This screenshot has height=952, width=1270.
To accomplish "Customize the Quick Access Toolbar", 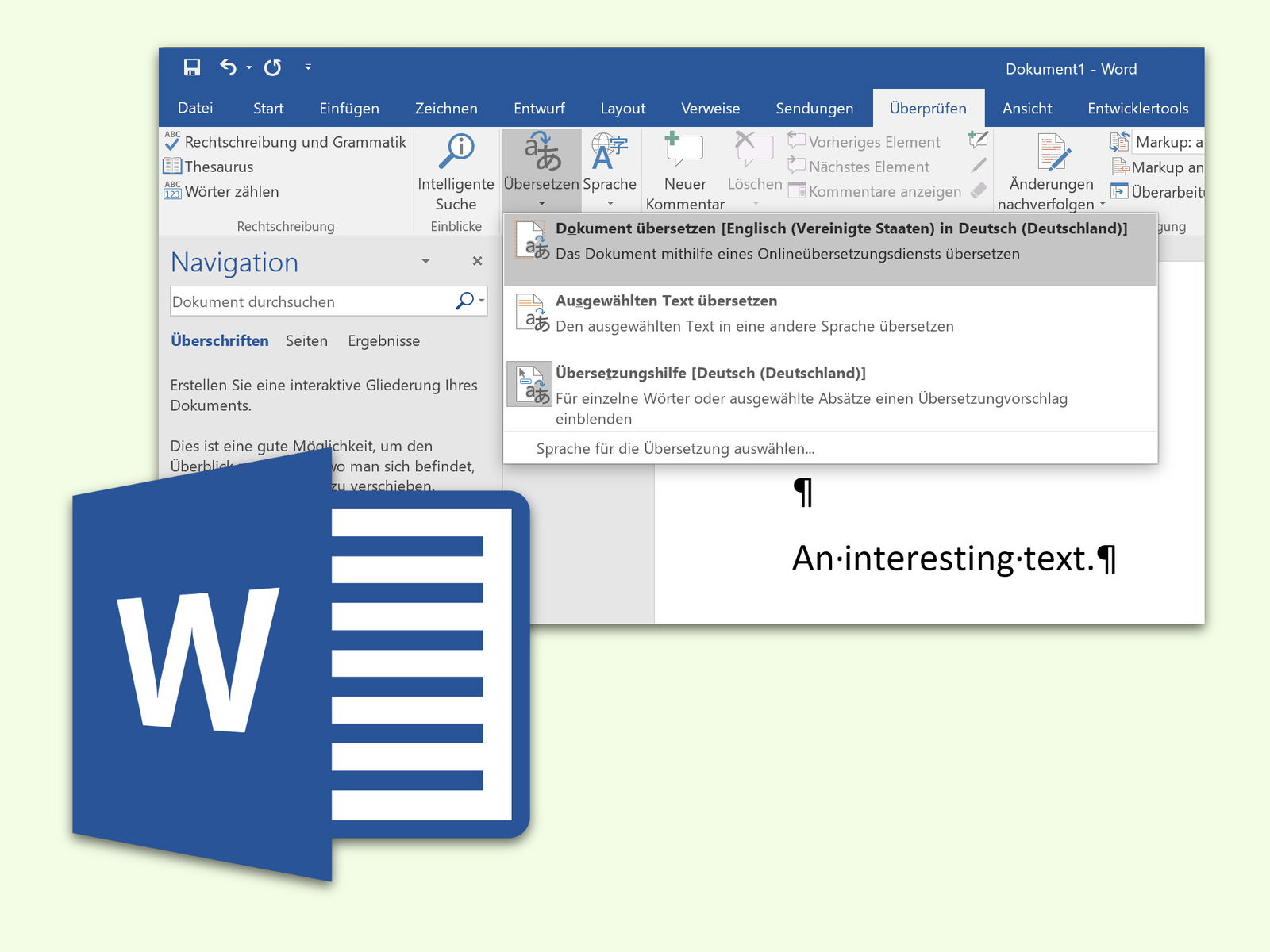I will (x=308, y=68).
